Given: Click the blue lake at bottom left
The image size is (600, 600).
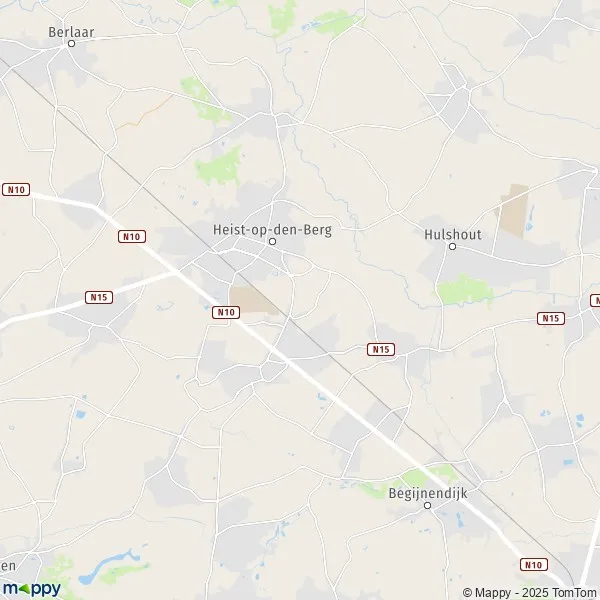Looking at the screenshot, I should coord(104,566).
